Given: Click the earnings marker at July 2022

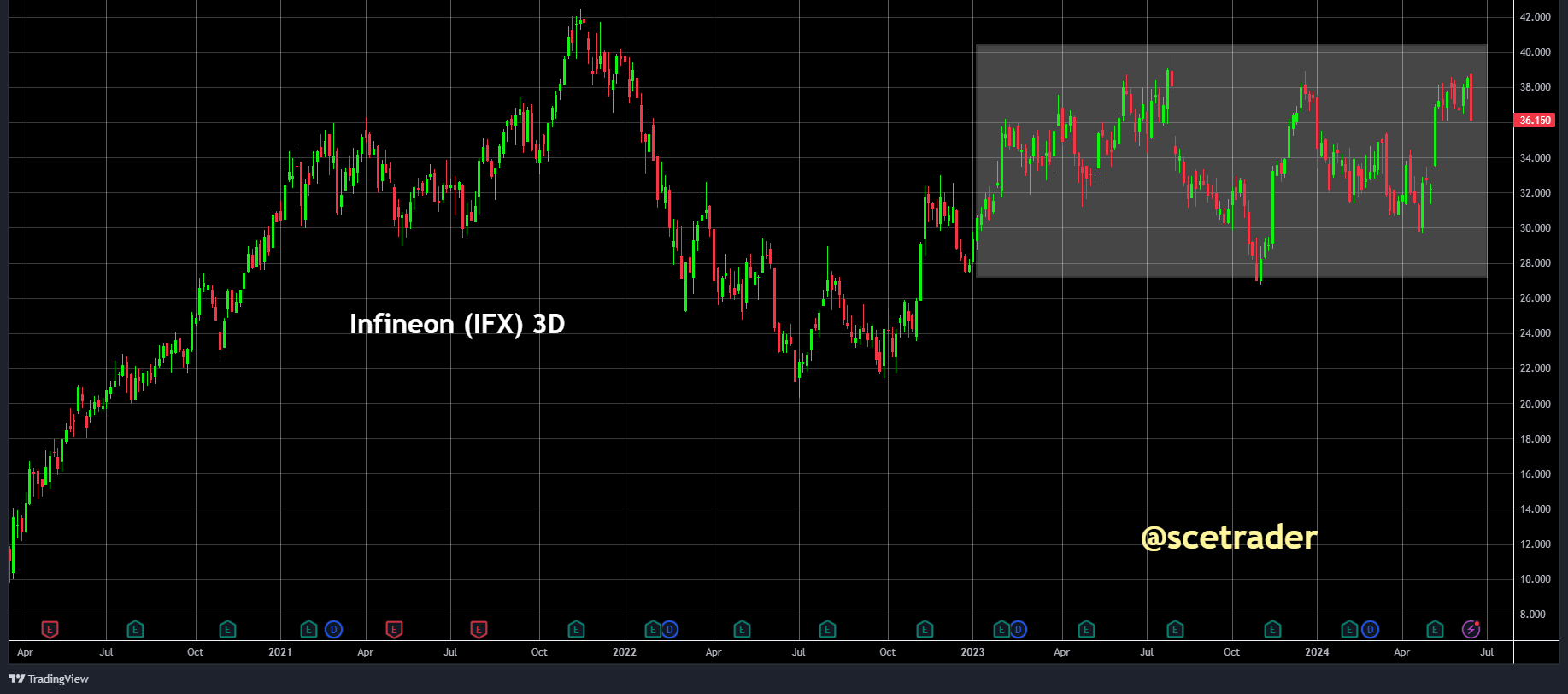Looking at the screenshot, I should coord(827,630).
